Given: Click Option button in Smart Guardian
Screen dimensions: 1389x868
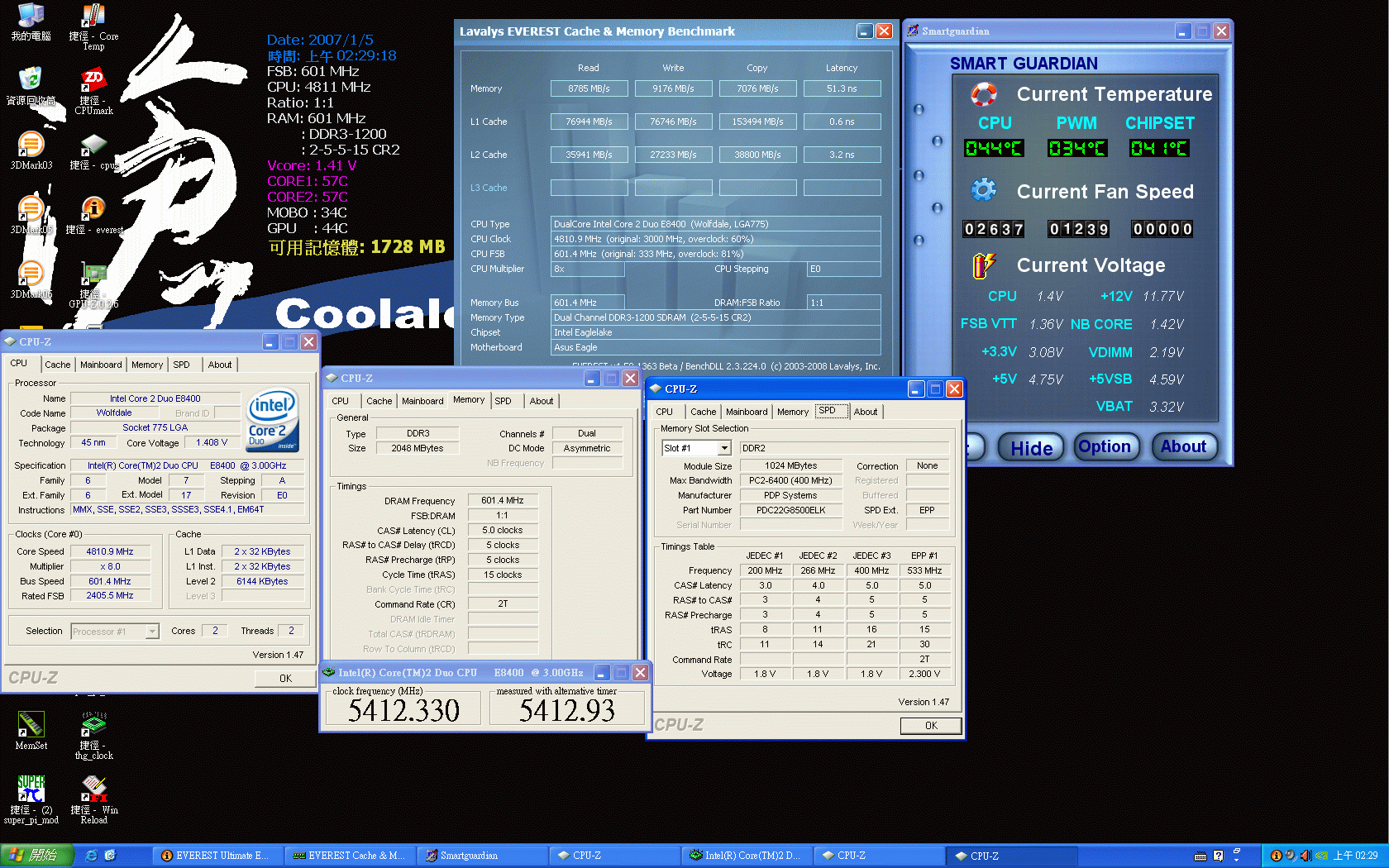Looking at the screenshot, I should pos(1105,446).
